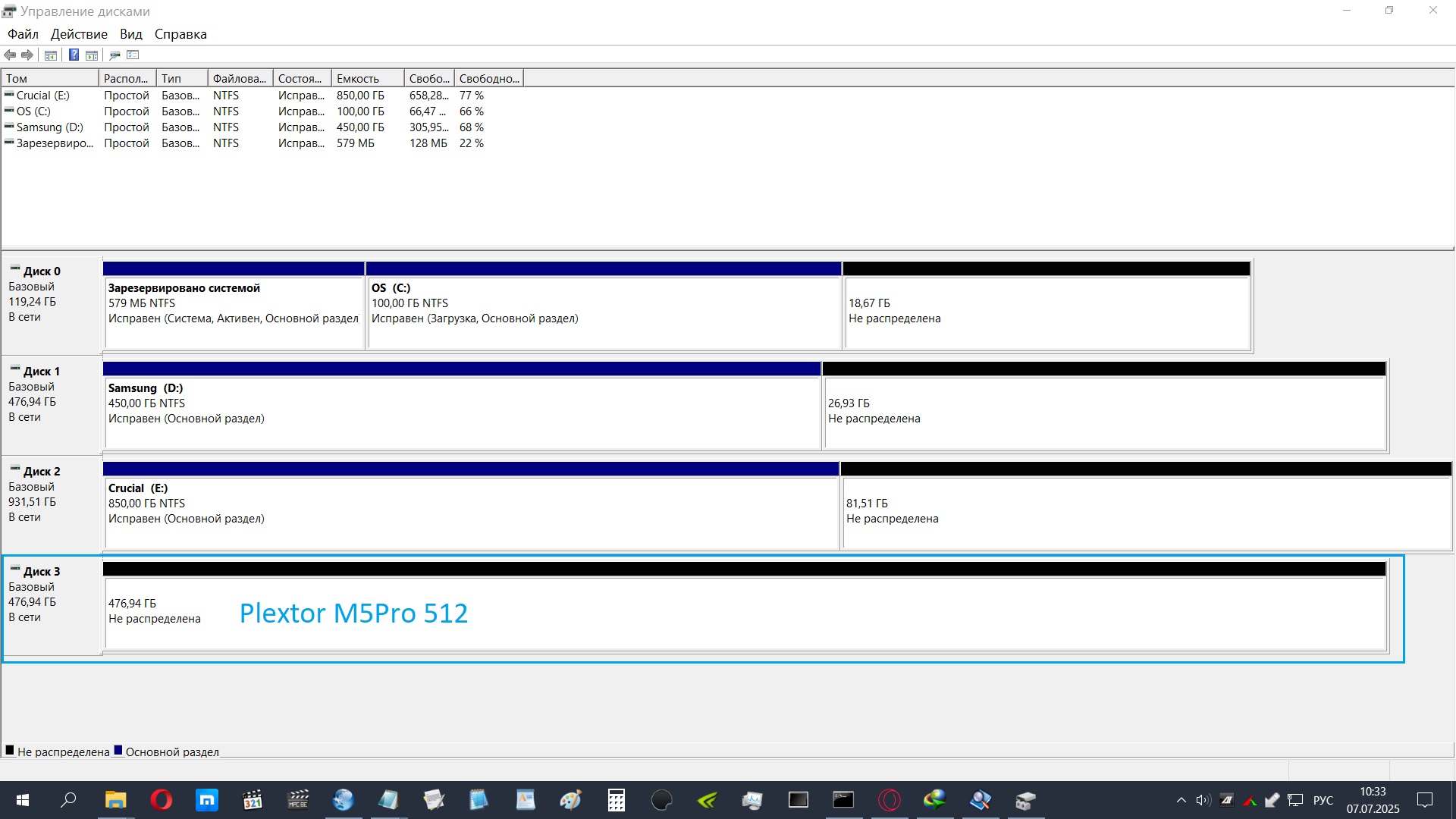
Task: Open the Справка menu
Action: (180, 34)
